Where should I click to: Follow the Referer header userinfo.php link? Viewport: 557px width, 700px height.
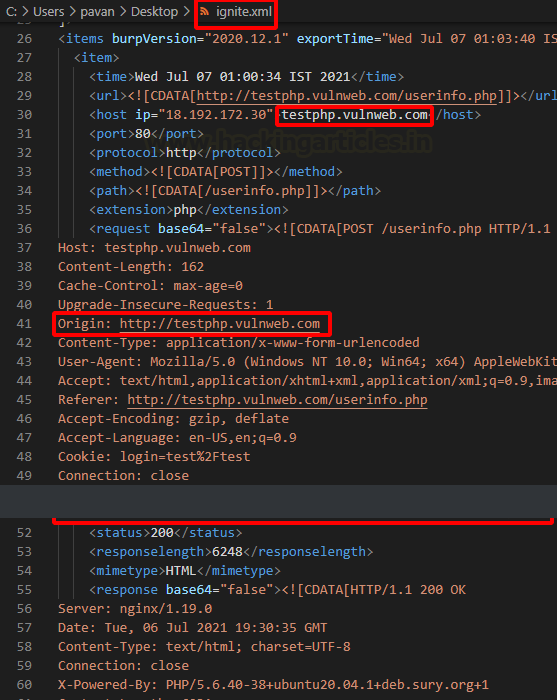tap(277, 400)
